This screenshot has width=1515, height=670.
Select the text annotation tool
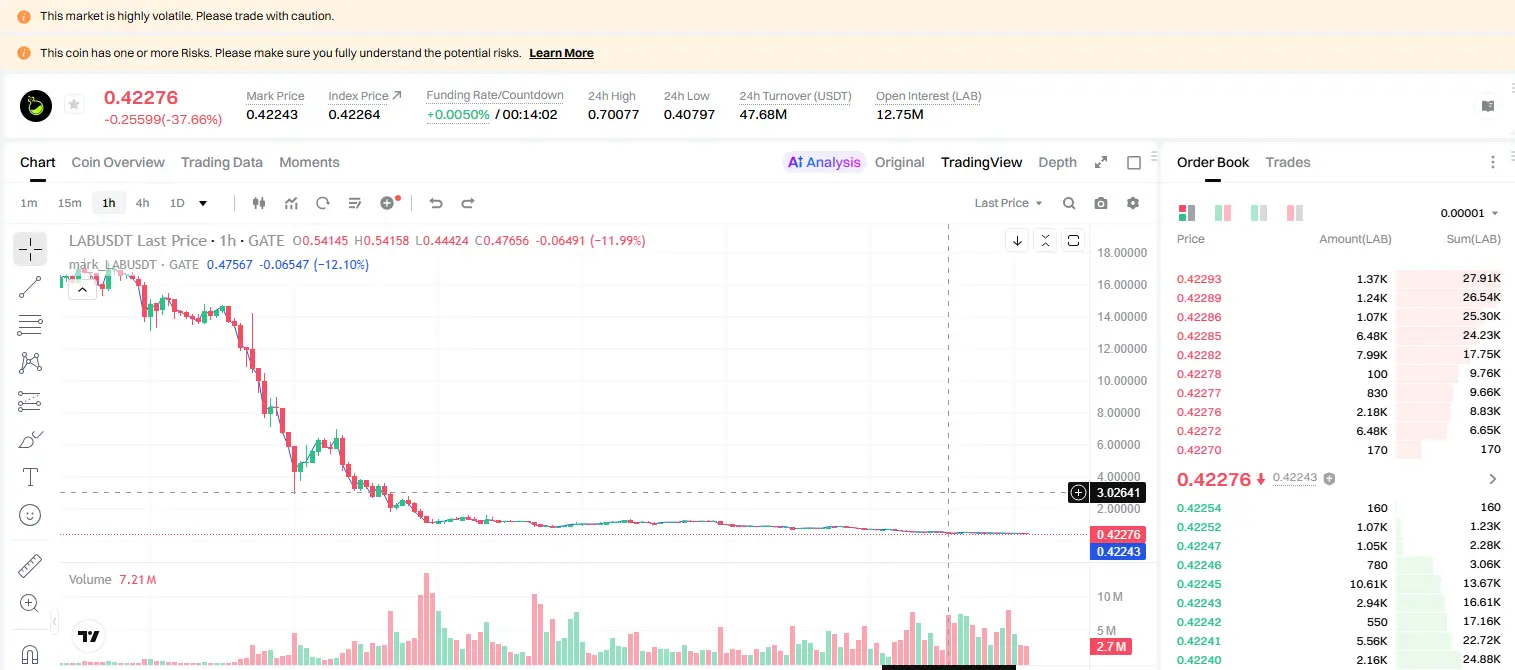[x=30, y=477]
